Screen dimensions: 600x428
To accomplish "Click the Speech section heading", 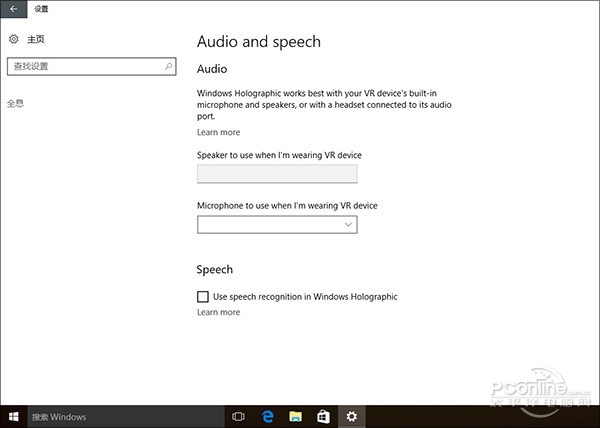I will [x=215, y=270].
